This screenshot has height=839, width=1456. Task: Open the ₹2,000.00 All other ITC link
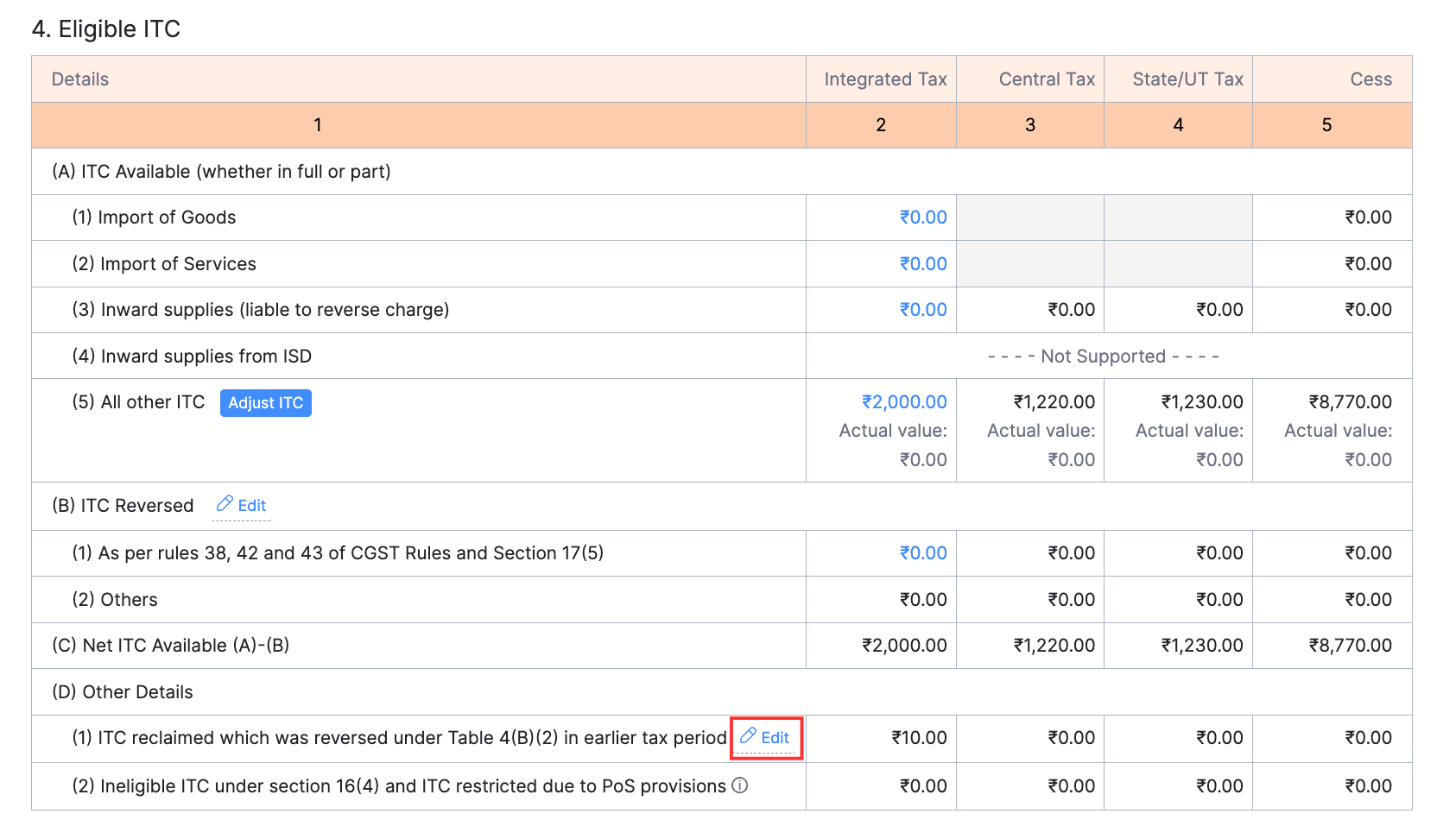(x=904, y=402)
